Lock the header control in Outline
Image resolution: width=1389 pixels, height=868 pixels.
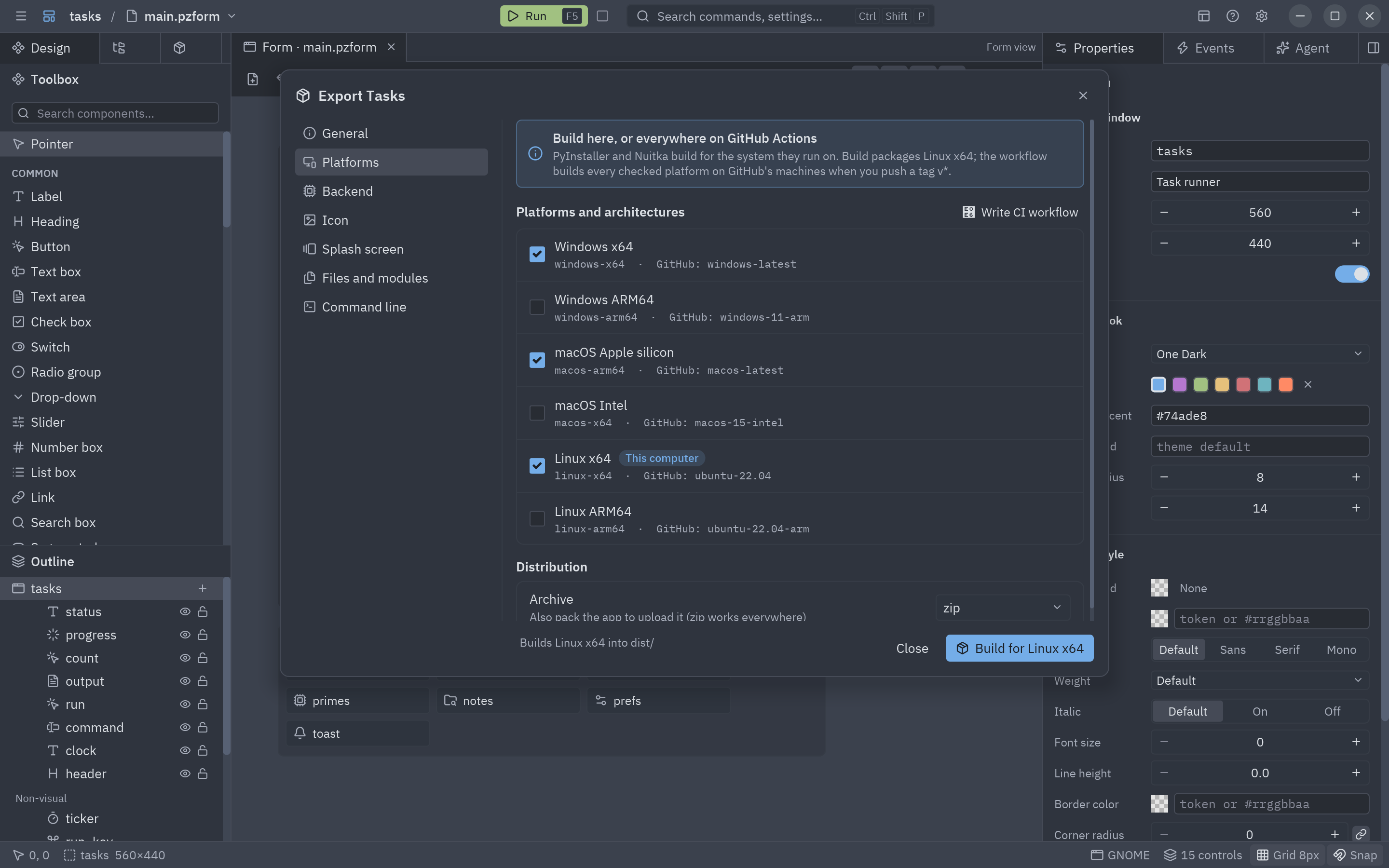point(203,774)
